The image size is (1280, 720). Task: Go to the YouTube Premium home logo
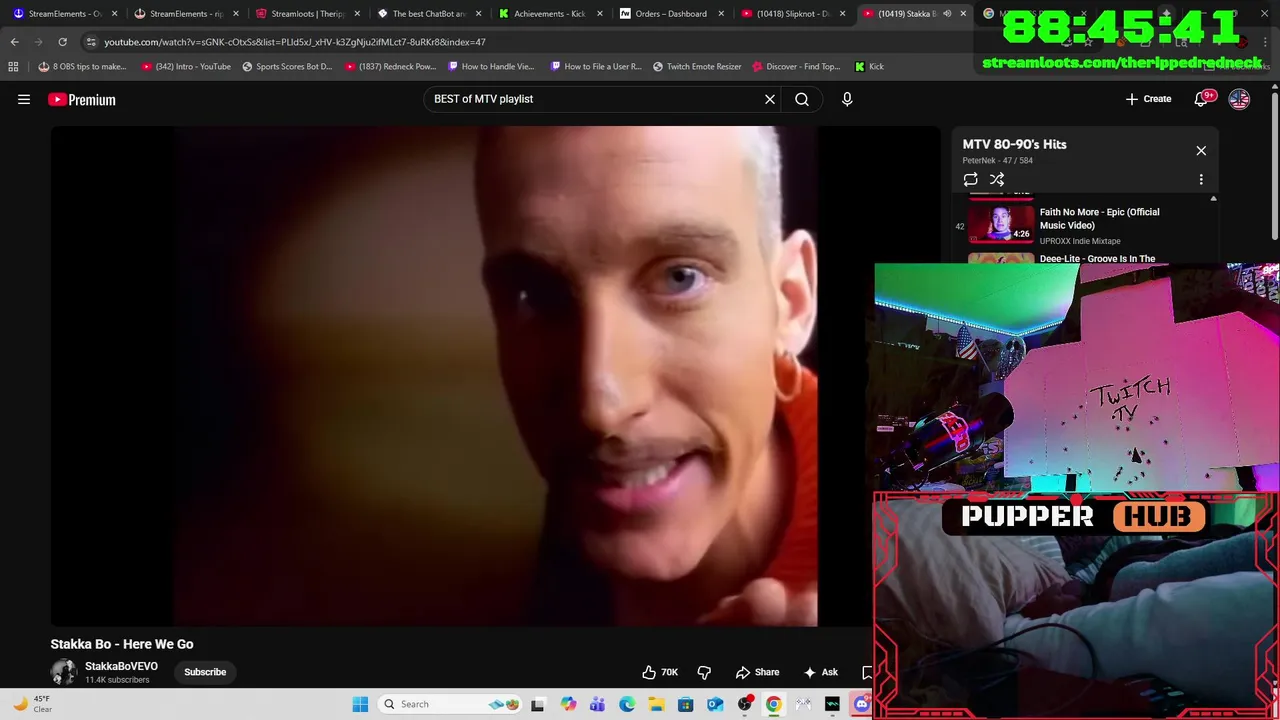tap(82, 99)
